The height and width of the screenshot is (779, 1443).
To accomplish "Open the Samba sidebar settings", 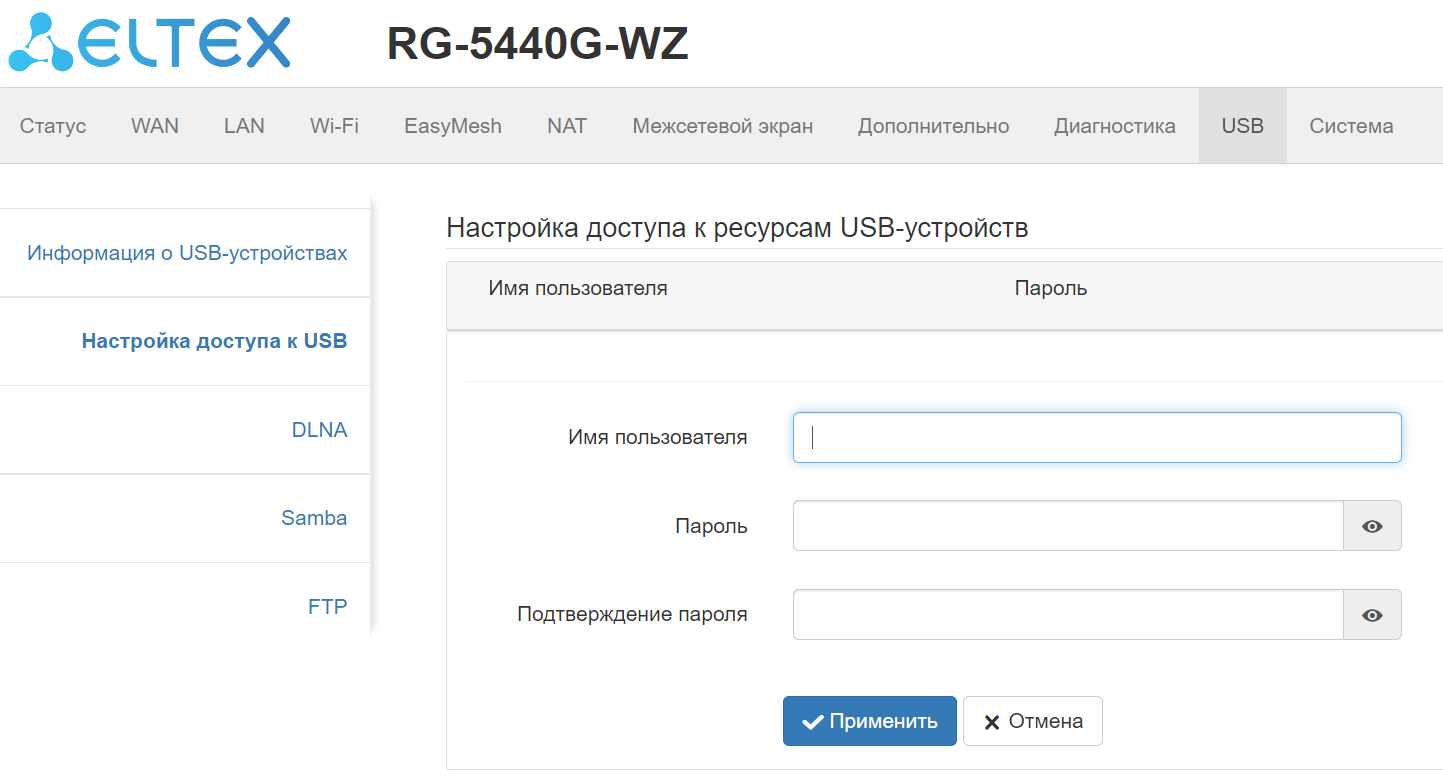I will tap(314, 518).
